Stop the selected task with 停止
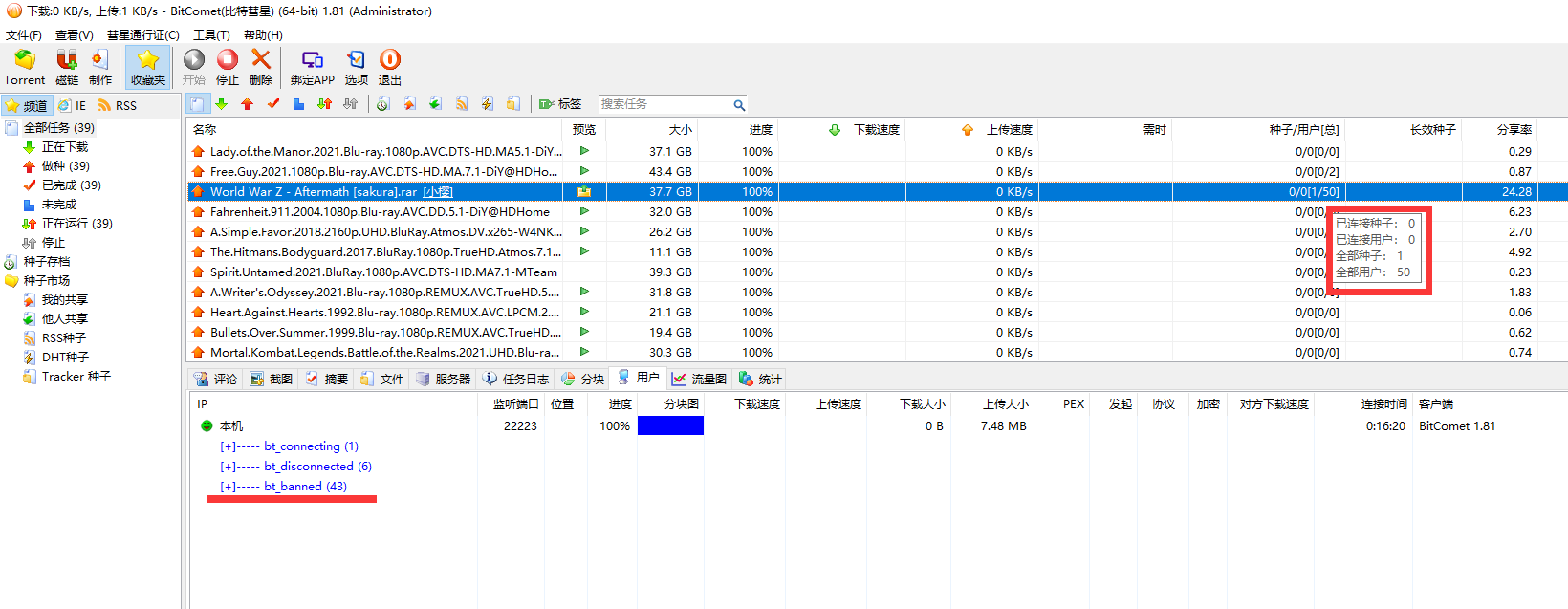The width and height of the screenshot is (1568, 609). tap(228, 68)
